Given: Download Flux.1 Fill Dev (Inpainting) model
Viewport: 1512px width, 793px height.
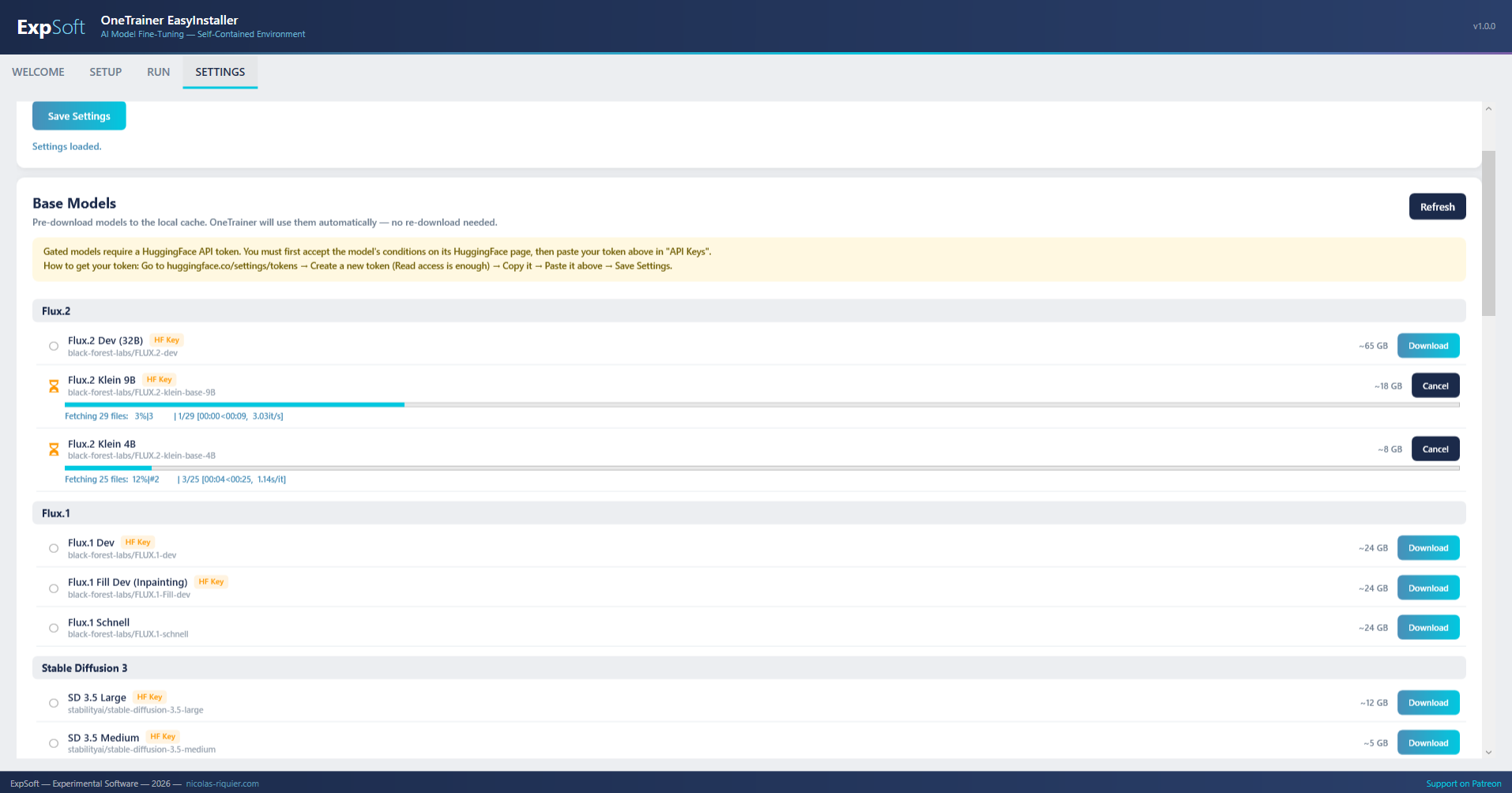Looking at the screenshot, I should point(1428,588).
